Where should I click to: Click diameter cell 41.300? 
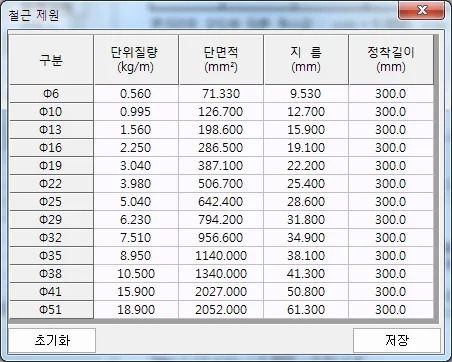click(x=306, y=274)
